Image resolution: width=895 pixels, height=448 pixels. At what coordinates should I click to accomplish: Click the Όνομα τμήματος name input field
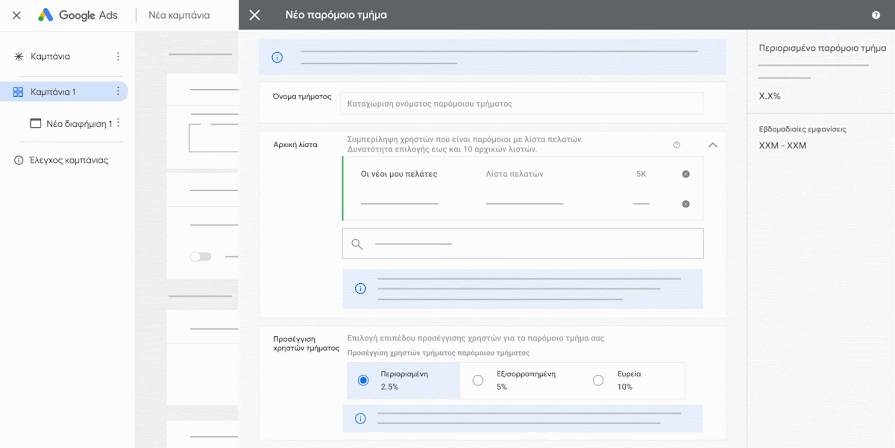pos(521,103)
